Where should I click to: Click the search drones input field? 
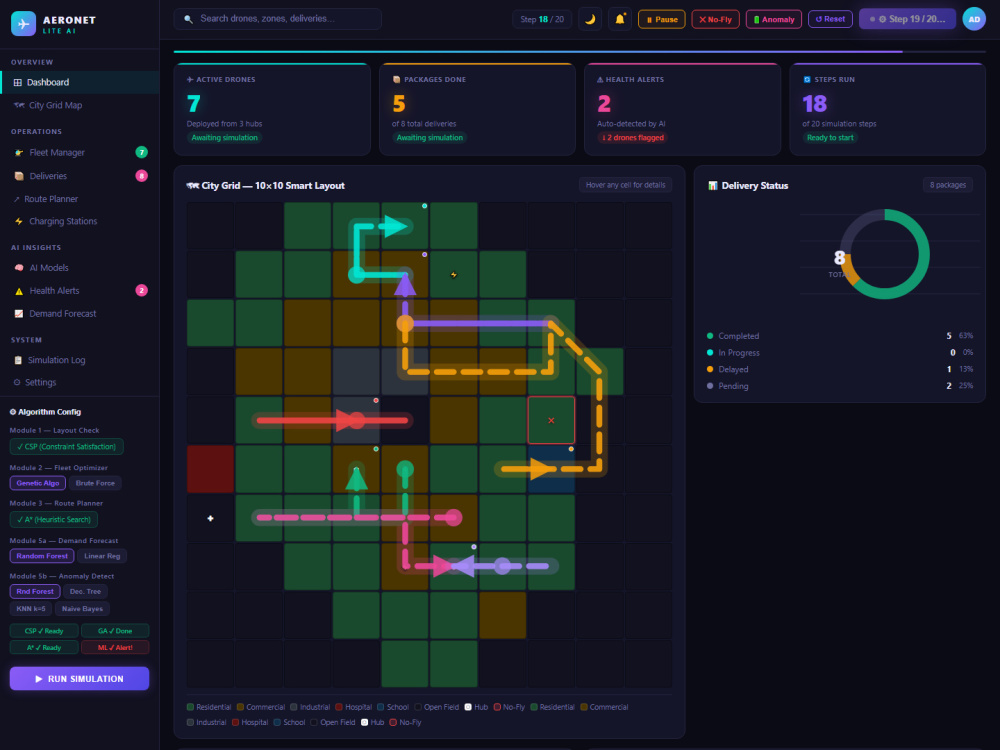click(x=277, y=19)
